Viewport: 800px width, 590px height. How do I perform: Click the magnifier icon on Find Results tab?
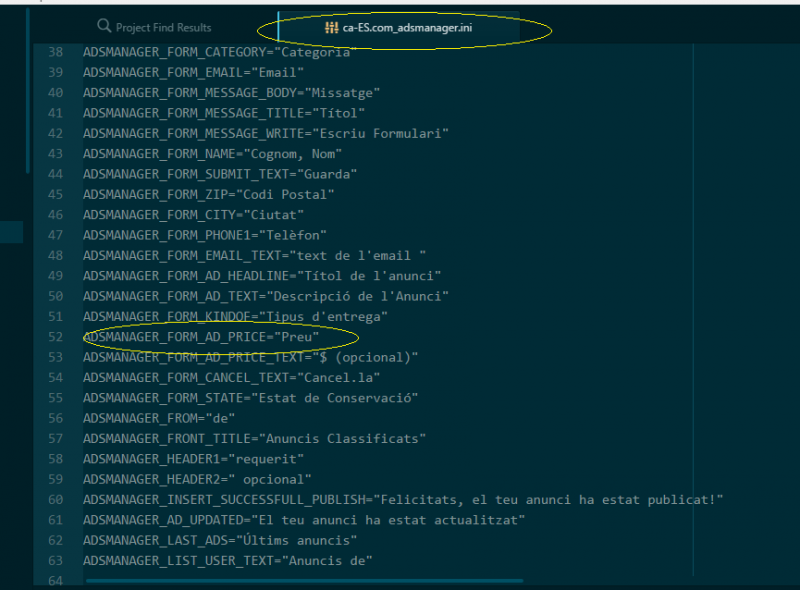click(104, 26)
